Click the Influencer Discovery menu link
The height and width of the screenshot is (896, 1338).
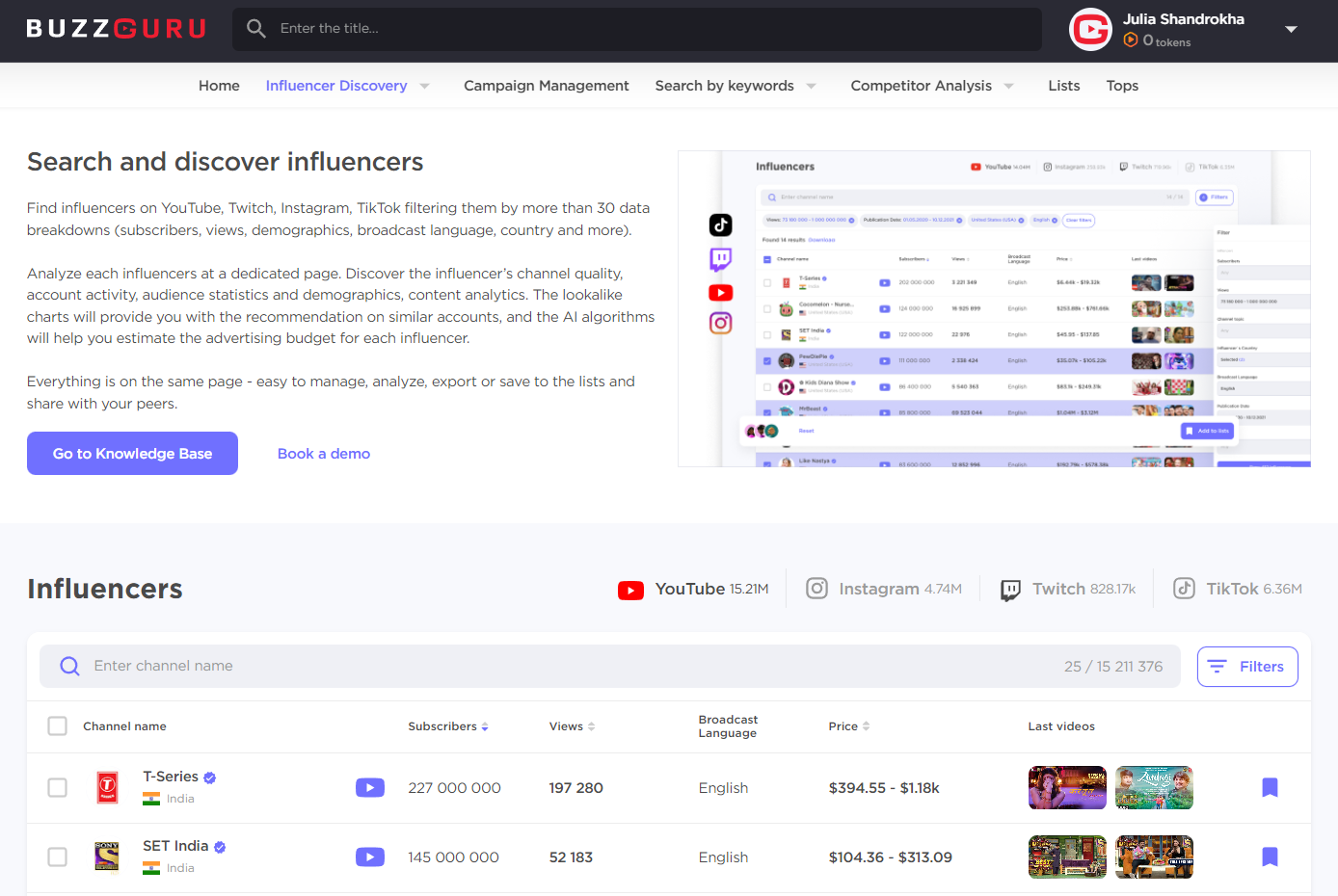click(336, 86)
